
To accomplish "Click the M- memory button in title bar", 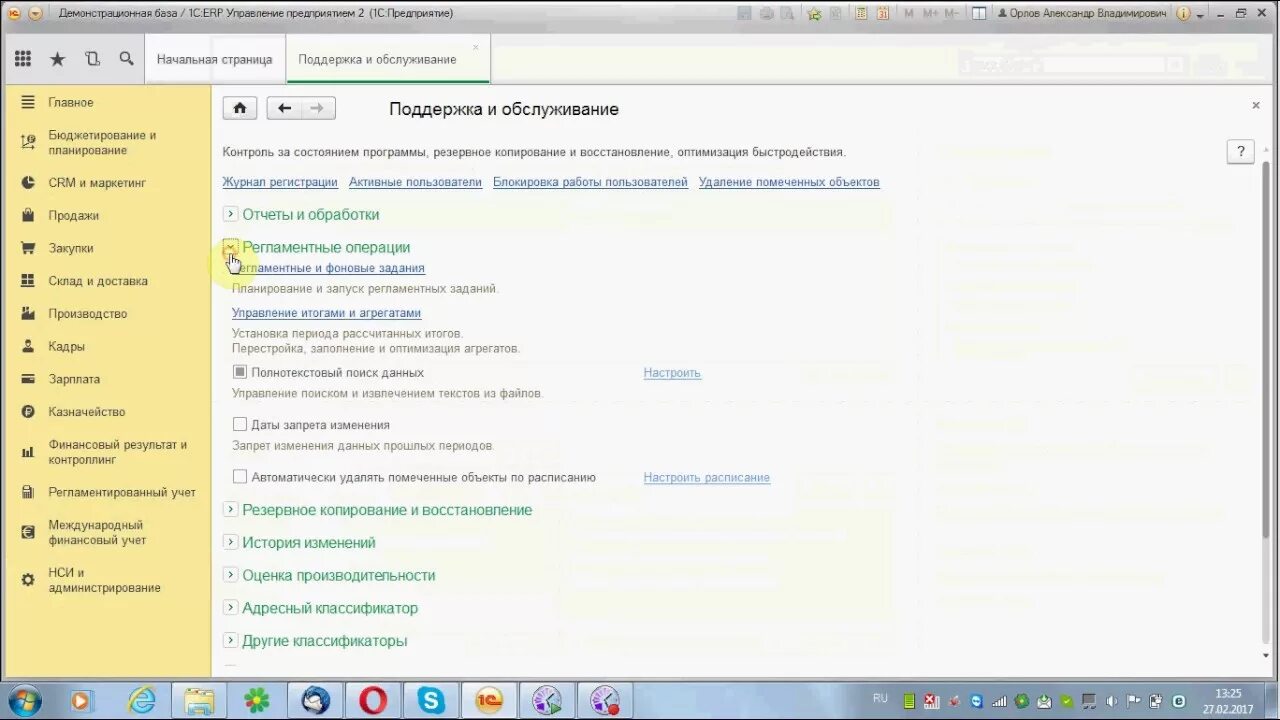I will (952, 13).
